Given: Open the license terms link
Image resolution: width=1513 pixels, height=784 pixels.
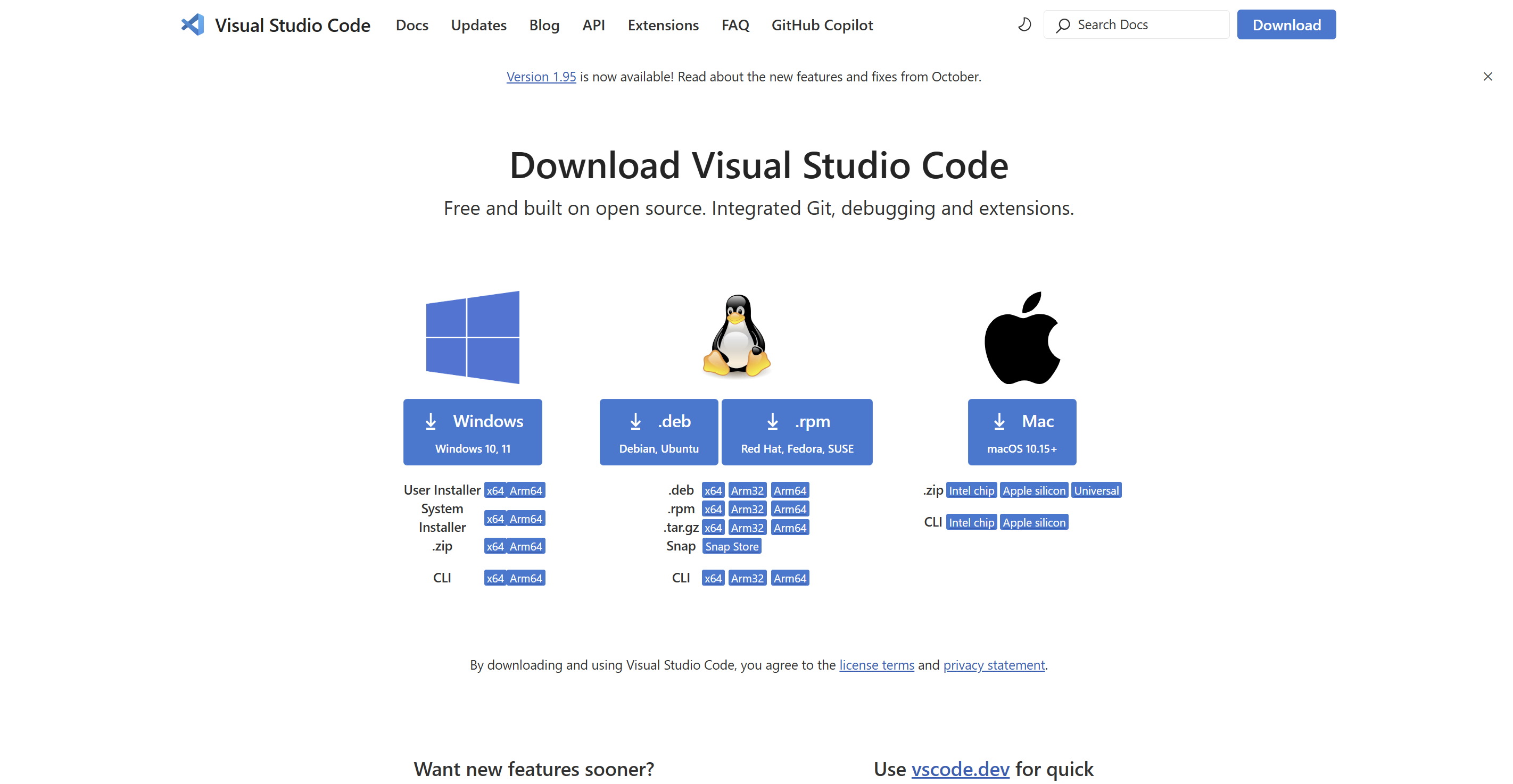Looking at the screenshot, I should coord(877,665).
